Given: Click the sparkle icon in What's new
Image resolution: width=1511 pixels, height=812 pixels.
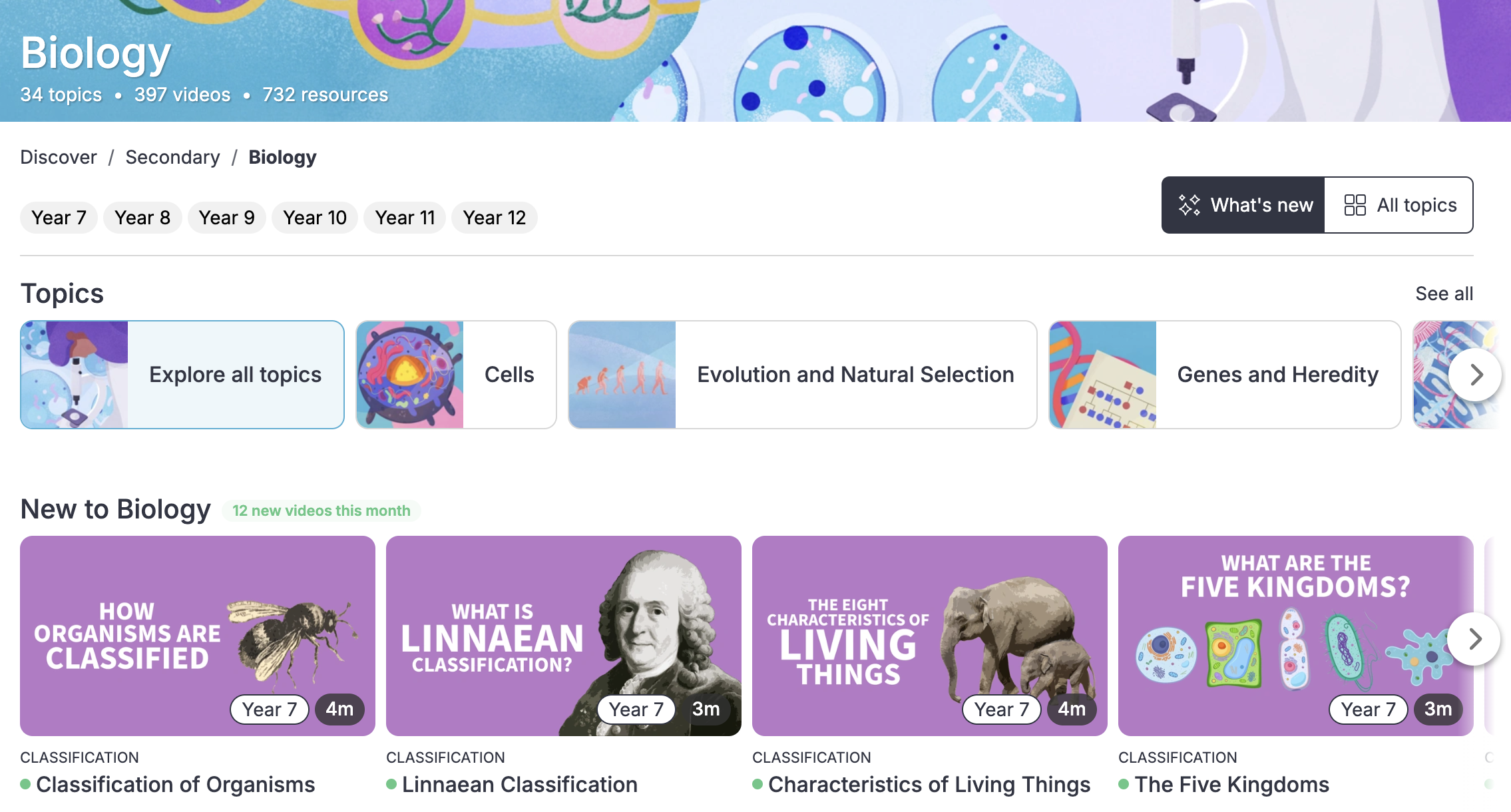Looking at the screenshot, I should pos(1189,205).
